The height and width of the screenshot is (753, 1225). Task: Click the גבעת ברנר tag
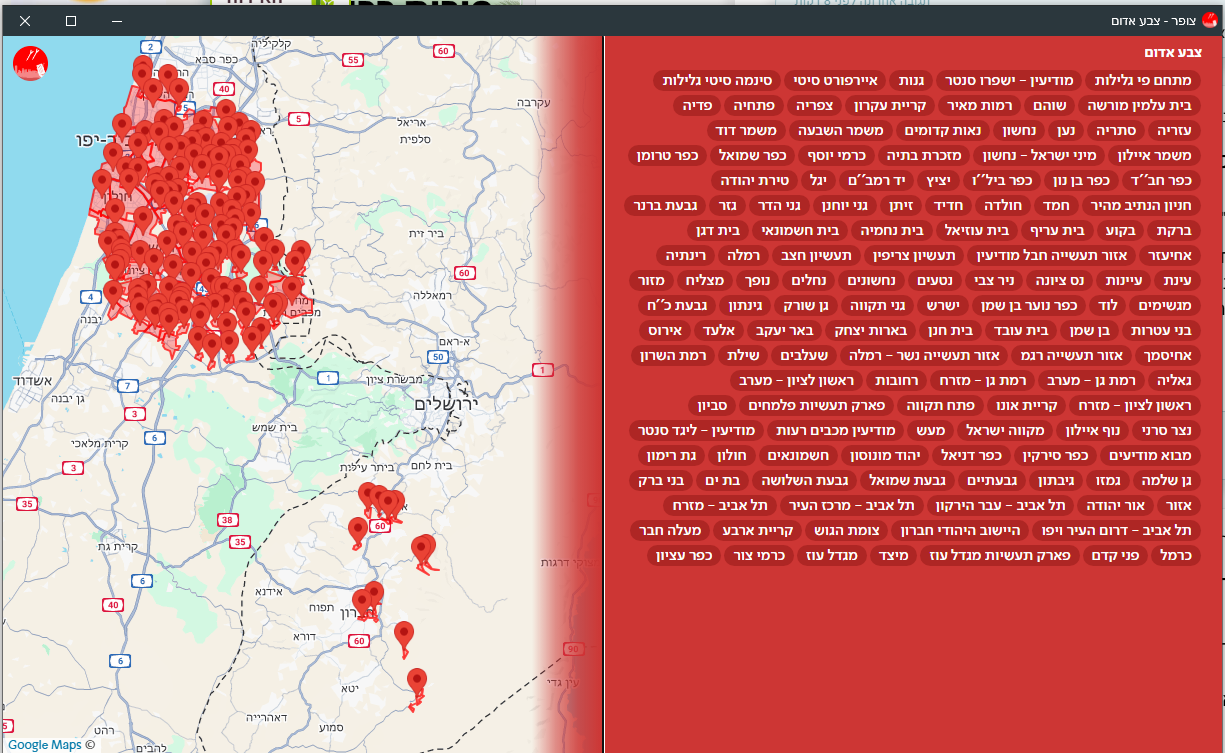[x=663, y=205]
